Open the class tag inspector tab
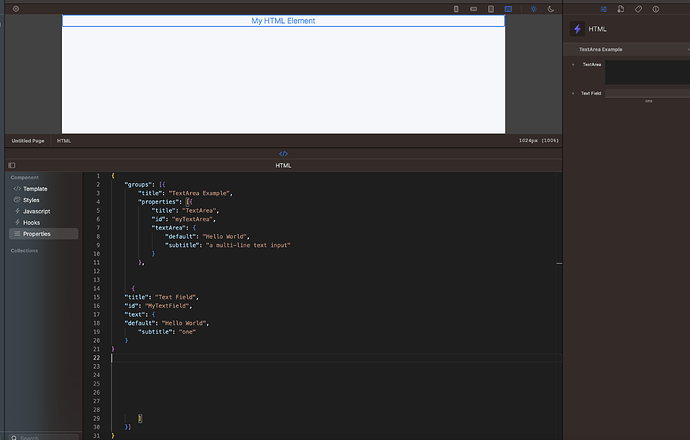The width and height of the screenshot is (690, 440). tap(638, 9)
